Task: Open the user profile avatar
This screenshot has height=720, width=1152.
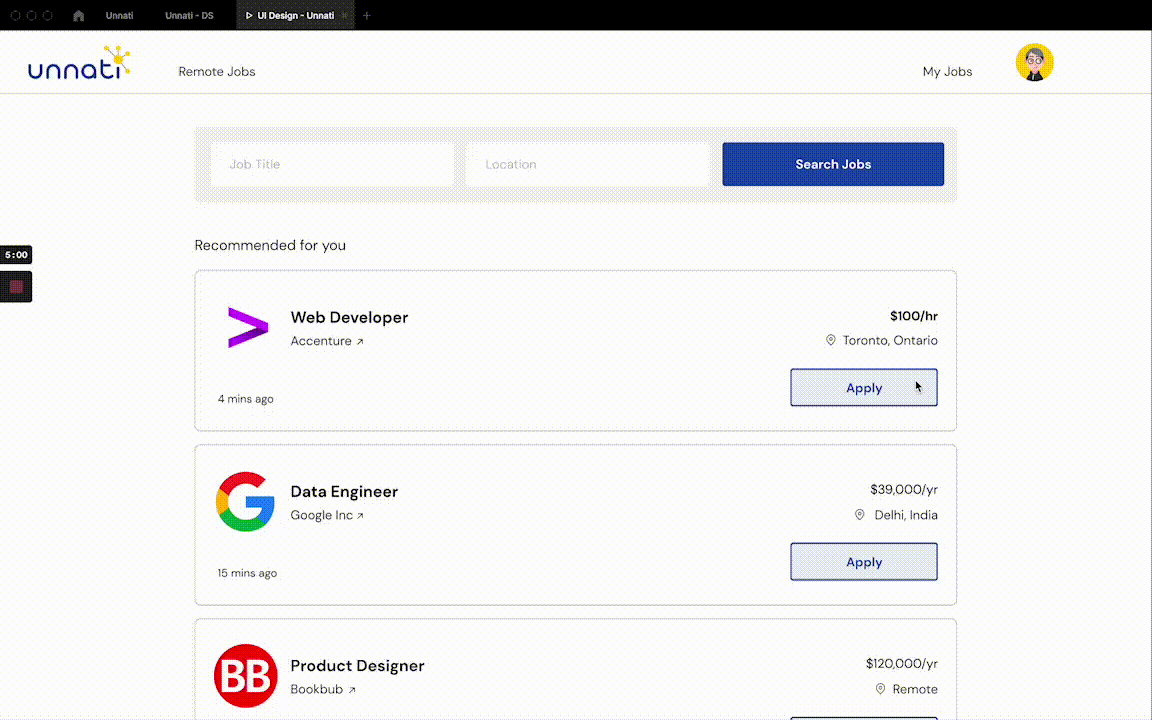Action: coord(1034,62)
